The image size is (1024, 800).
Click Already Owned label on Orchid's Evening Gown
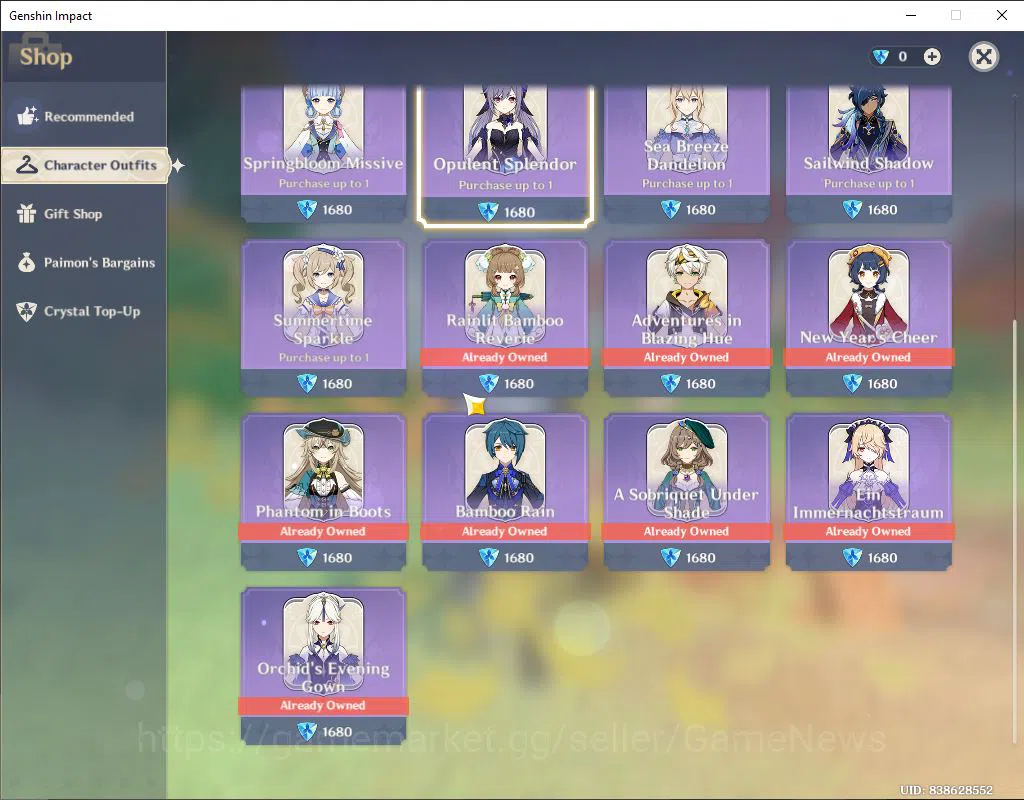[323, 705]
